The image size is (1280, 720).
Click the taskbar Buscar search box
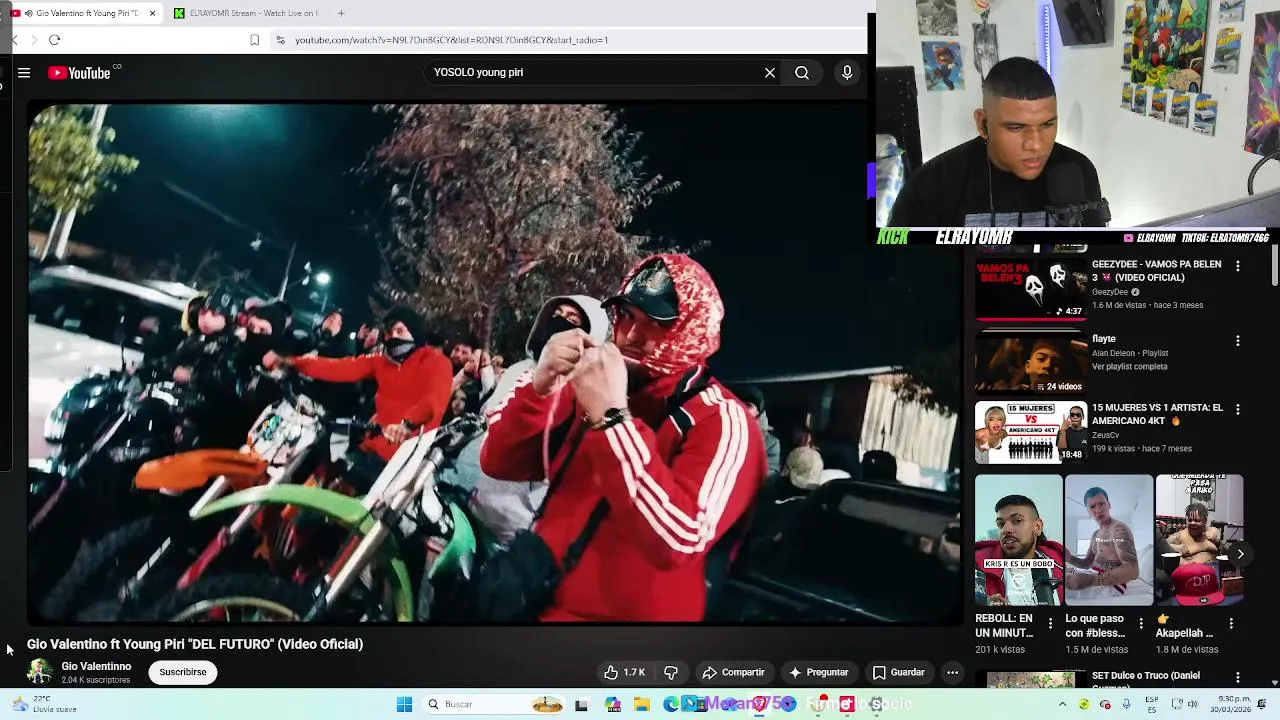[495, 705]
